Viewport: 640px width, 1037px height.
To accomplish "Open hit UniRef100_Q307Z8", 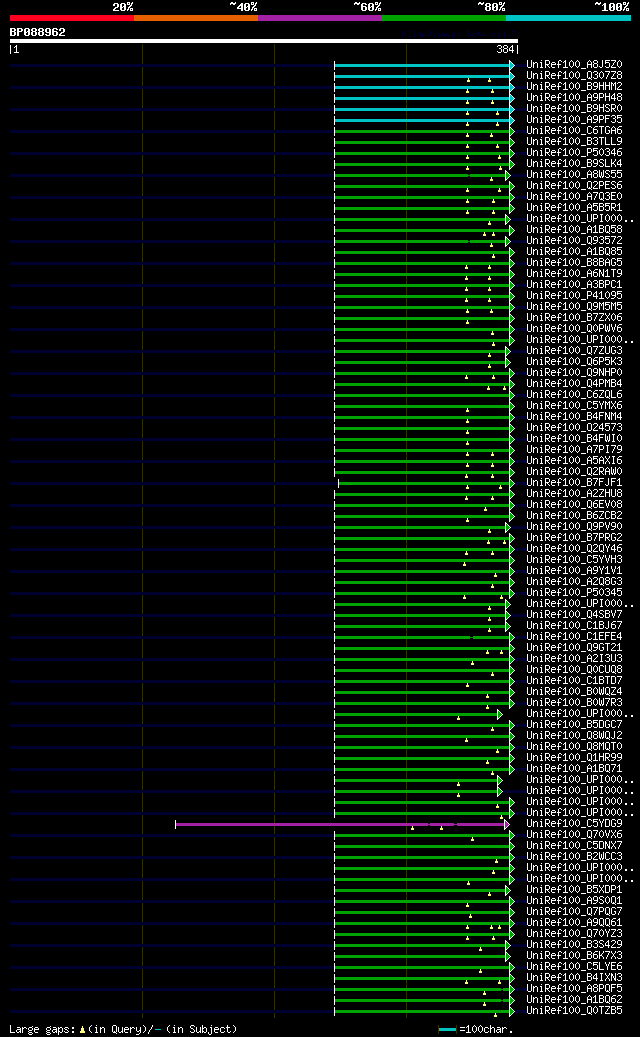I will coord(574,76).
